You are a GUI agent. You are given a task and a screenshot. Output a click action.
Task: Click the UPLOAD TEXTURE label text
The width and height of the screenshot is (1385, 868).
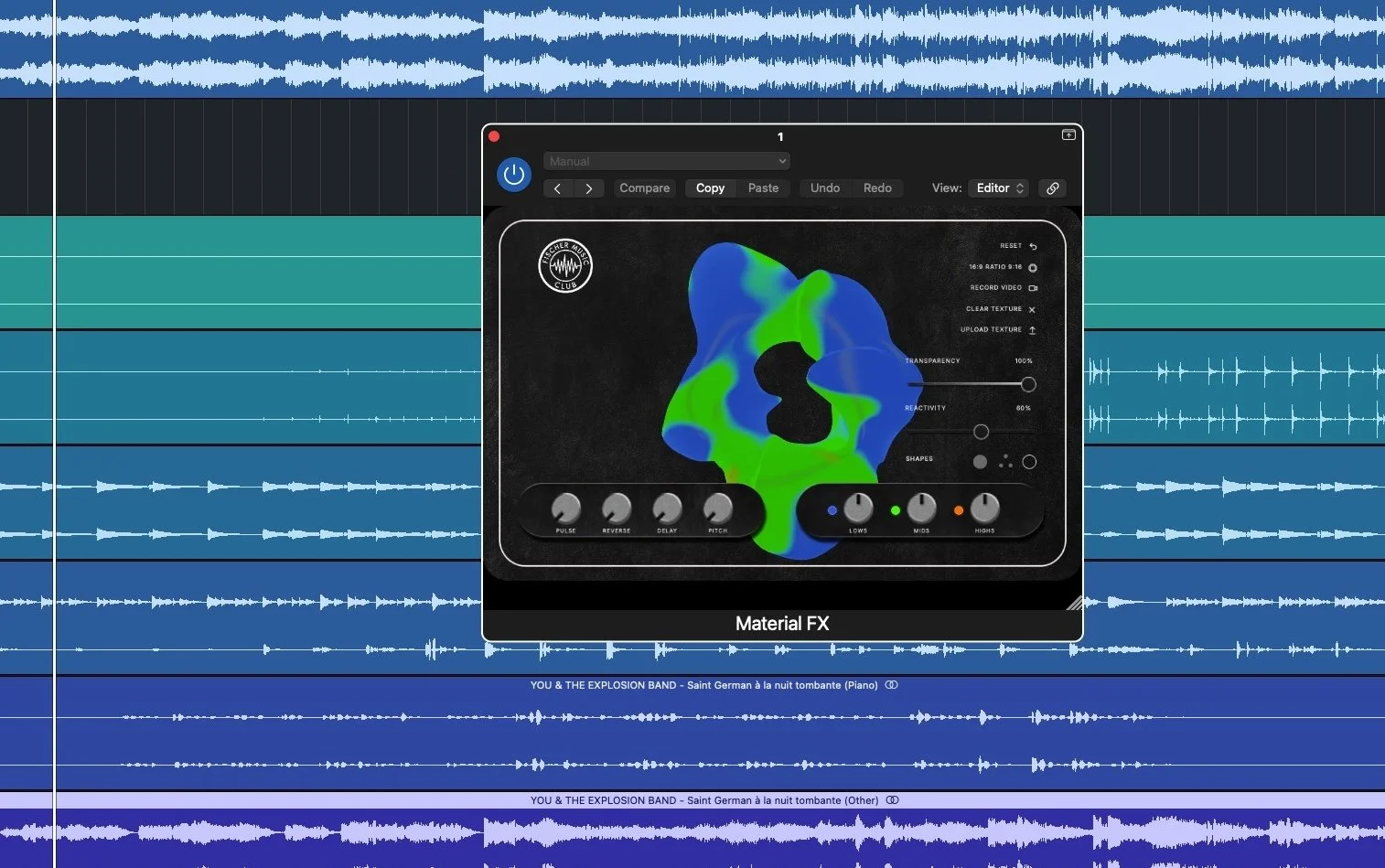point(991,330)
